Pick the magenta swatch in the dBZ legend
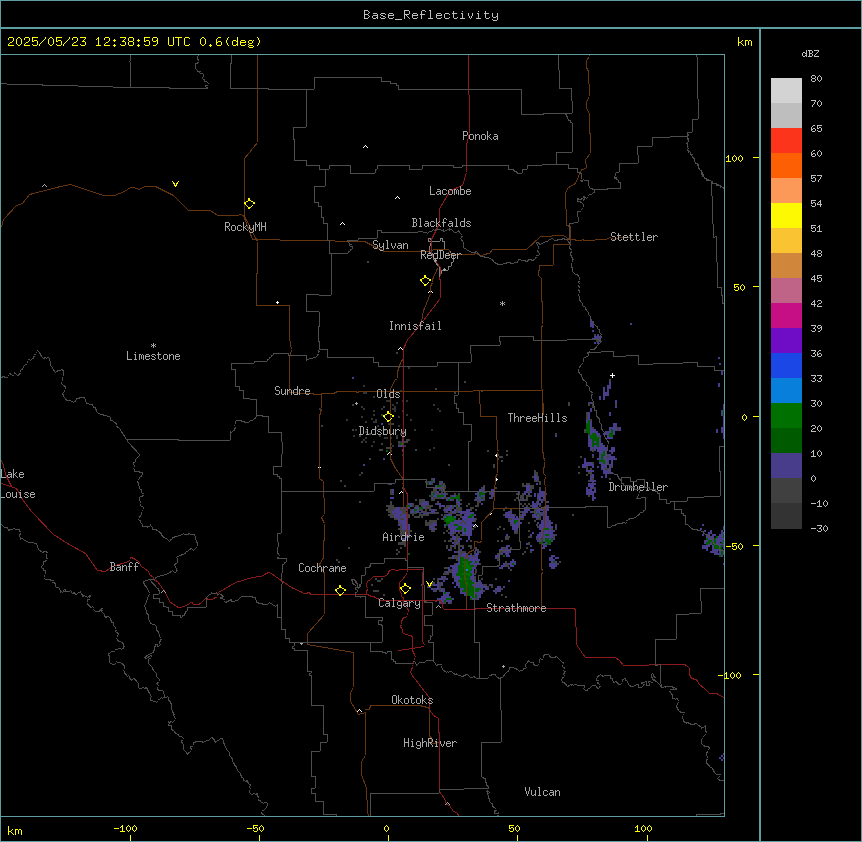This screenshot has height=842, width=862. [786, 315]
